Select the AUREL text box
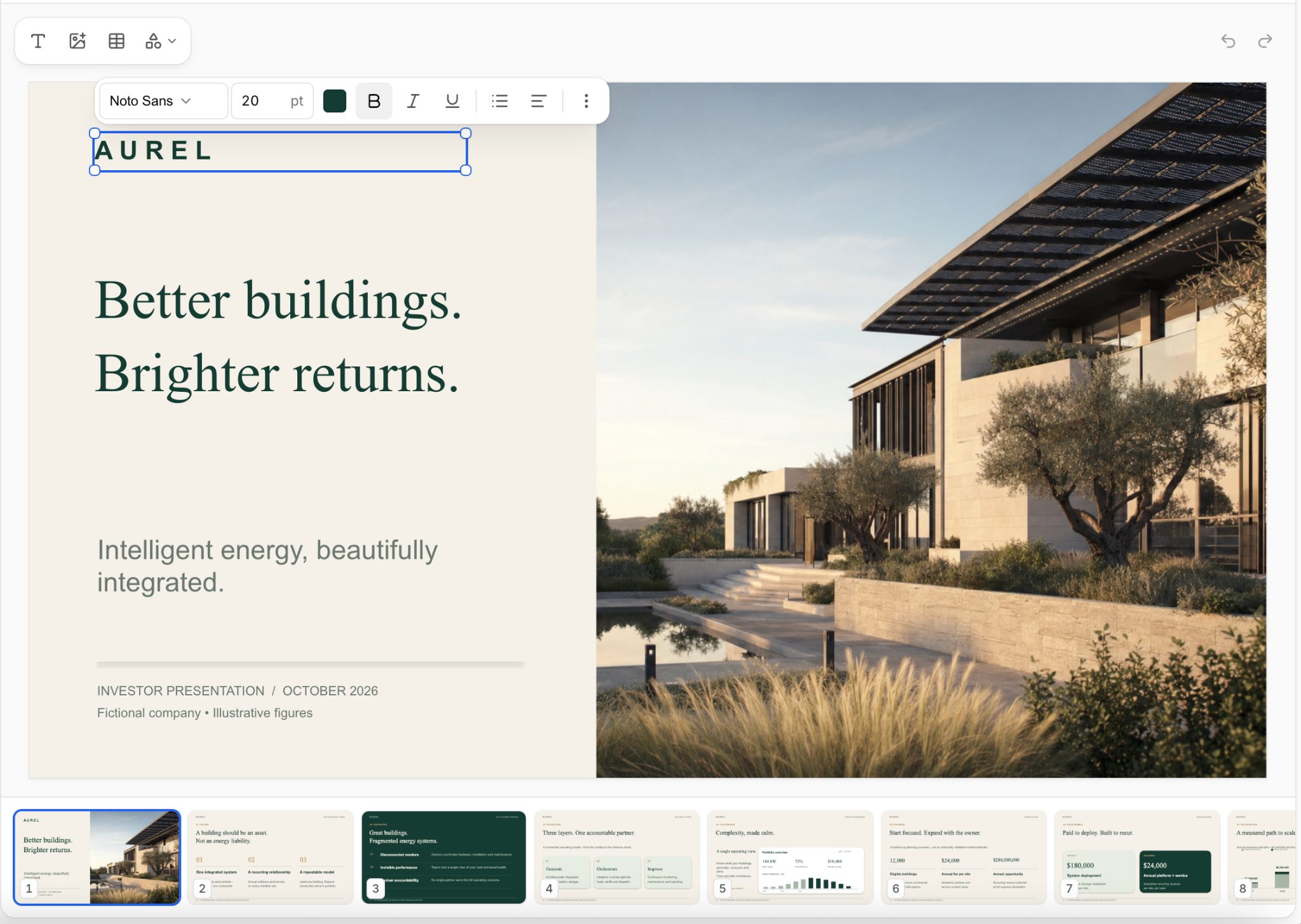The image size is (1301, 924). tap(280, 152)
